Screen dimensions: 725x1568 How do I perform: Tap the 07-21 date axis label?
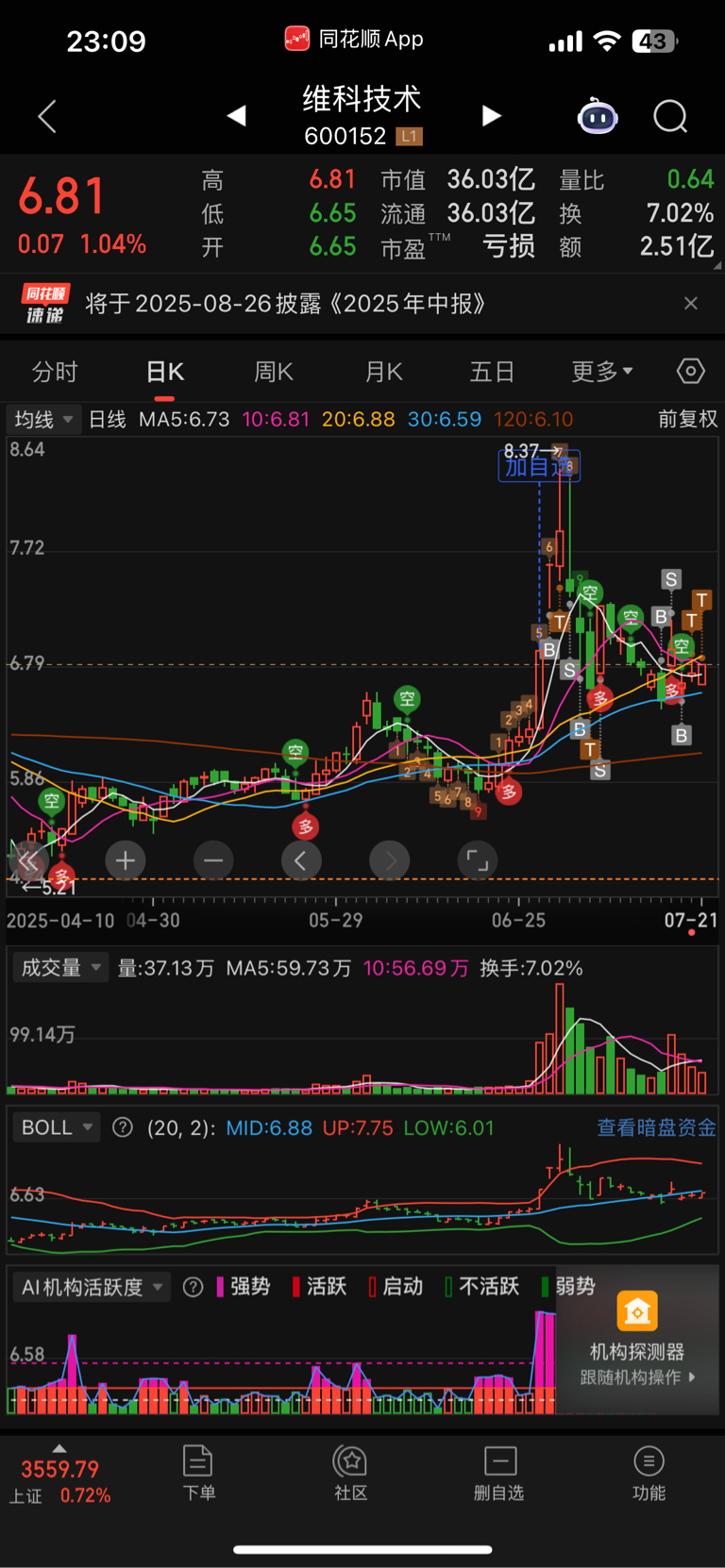coord(691,920)
